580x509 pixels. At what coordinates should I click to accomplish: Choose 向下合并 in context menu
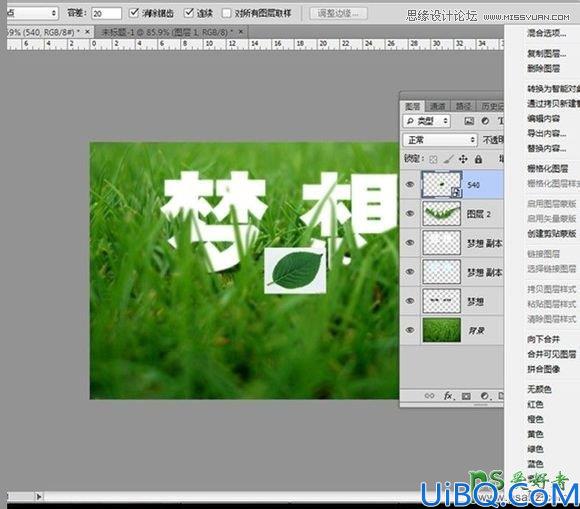[x=544, y=339]
